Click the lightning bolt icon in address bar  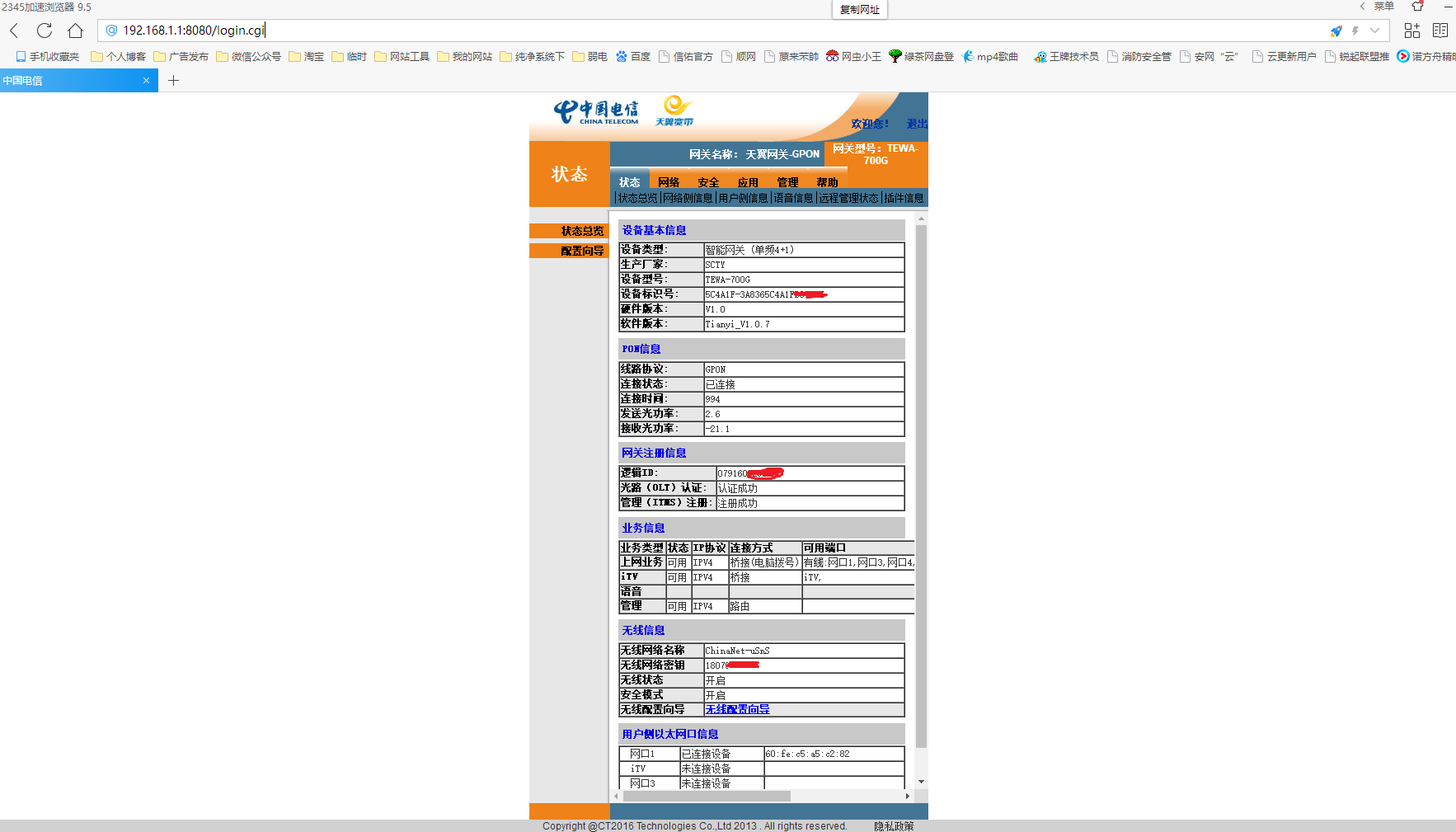tap(1355, 31)
